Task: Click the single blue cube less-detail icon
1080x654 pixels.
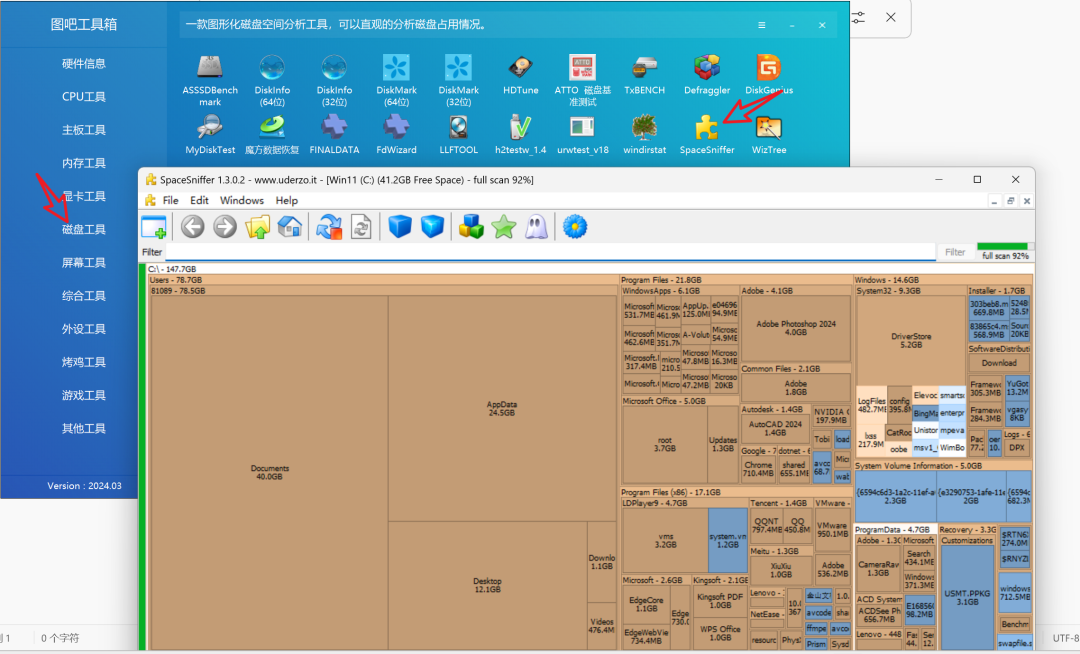Action: tap(399, 226)
